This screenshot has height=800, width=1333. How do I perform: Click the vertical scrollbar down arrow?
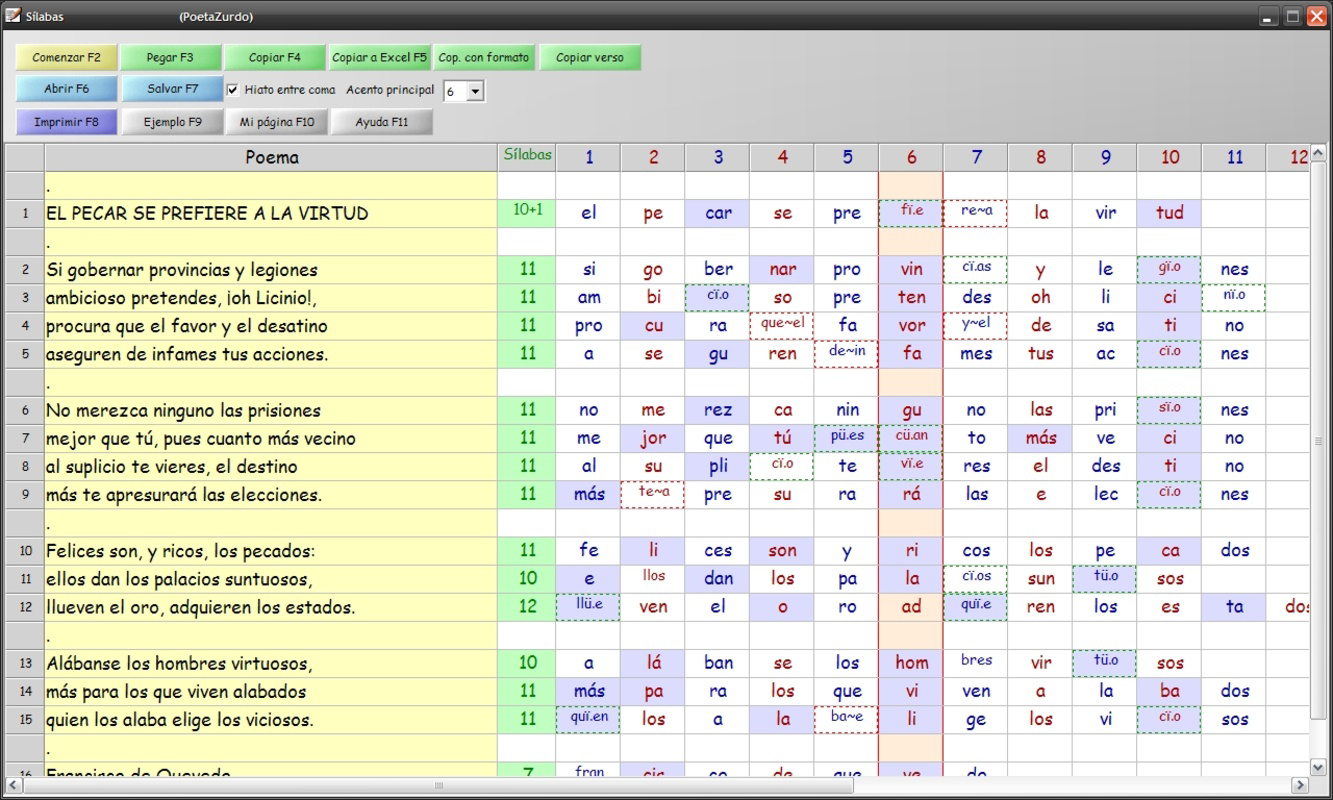point(1318,767)
